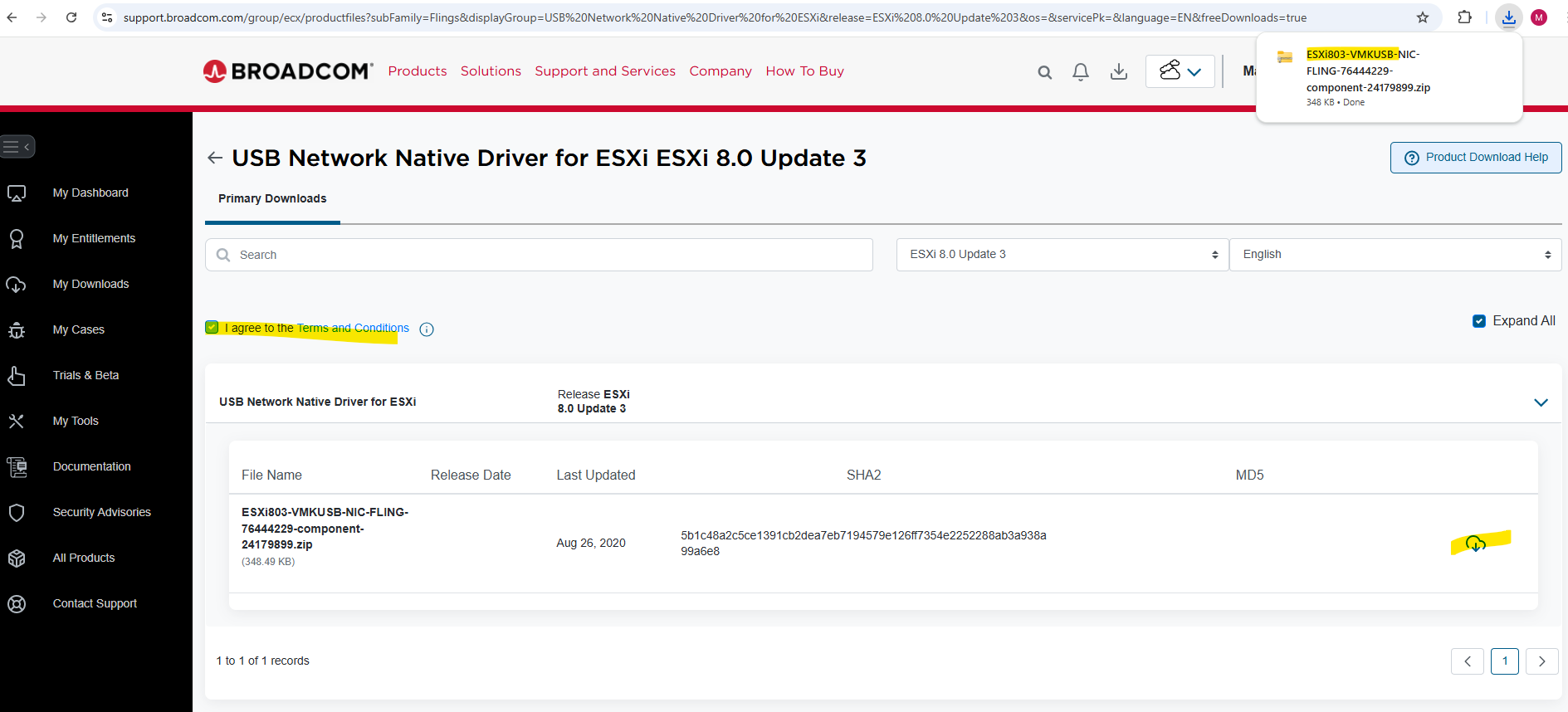Open site information icon in address bar
The height and width of the screenshot is (712, 1568).
pos(107,17)
